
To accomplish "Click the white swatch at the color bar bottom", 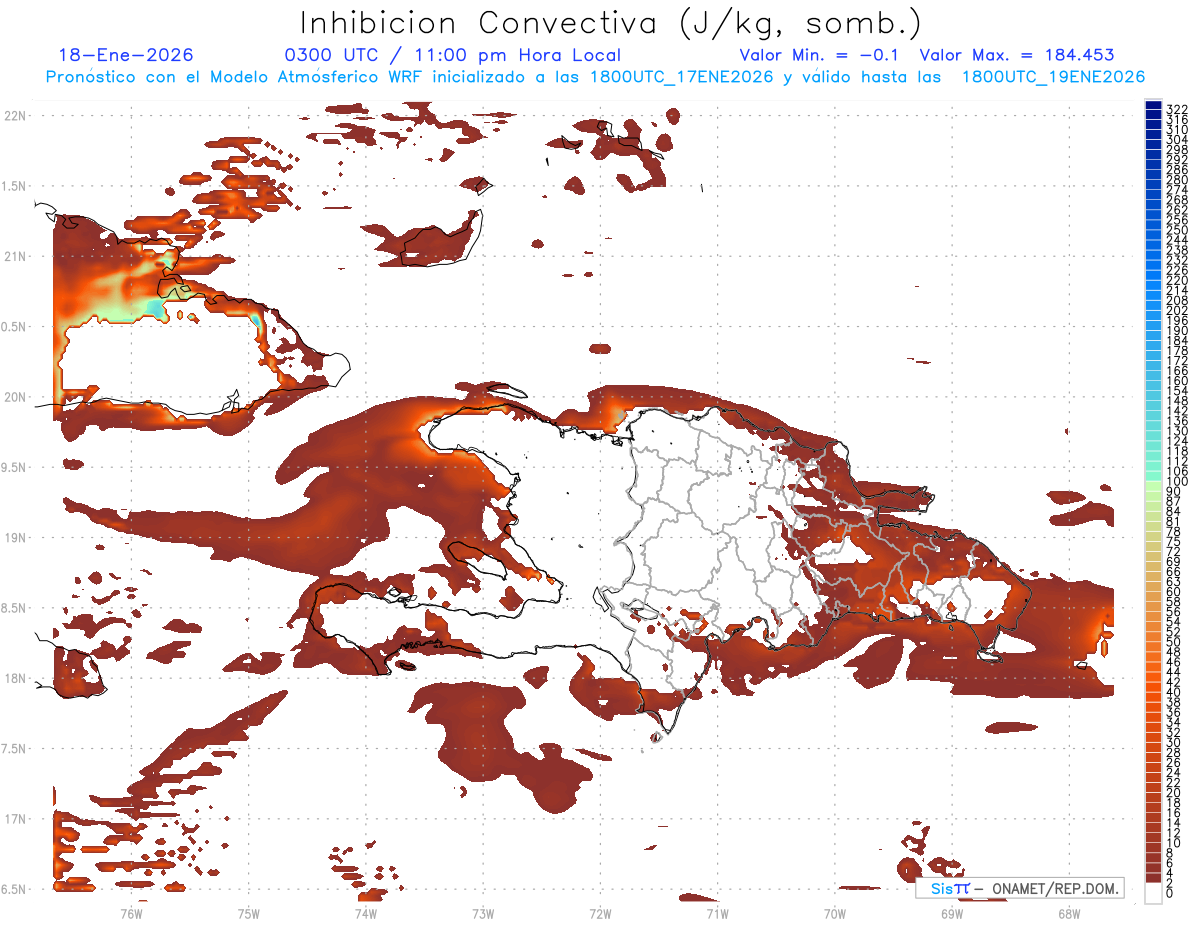I will [x=1153, y=893].
